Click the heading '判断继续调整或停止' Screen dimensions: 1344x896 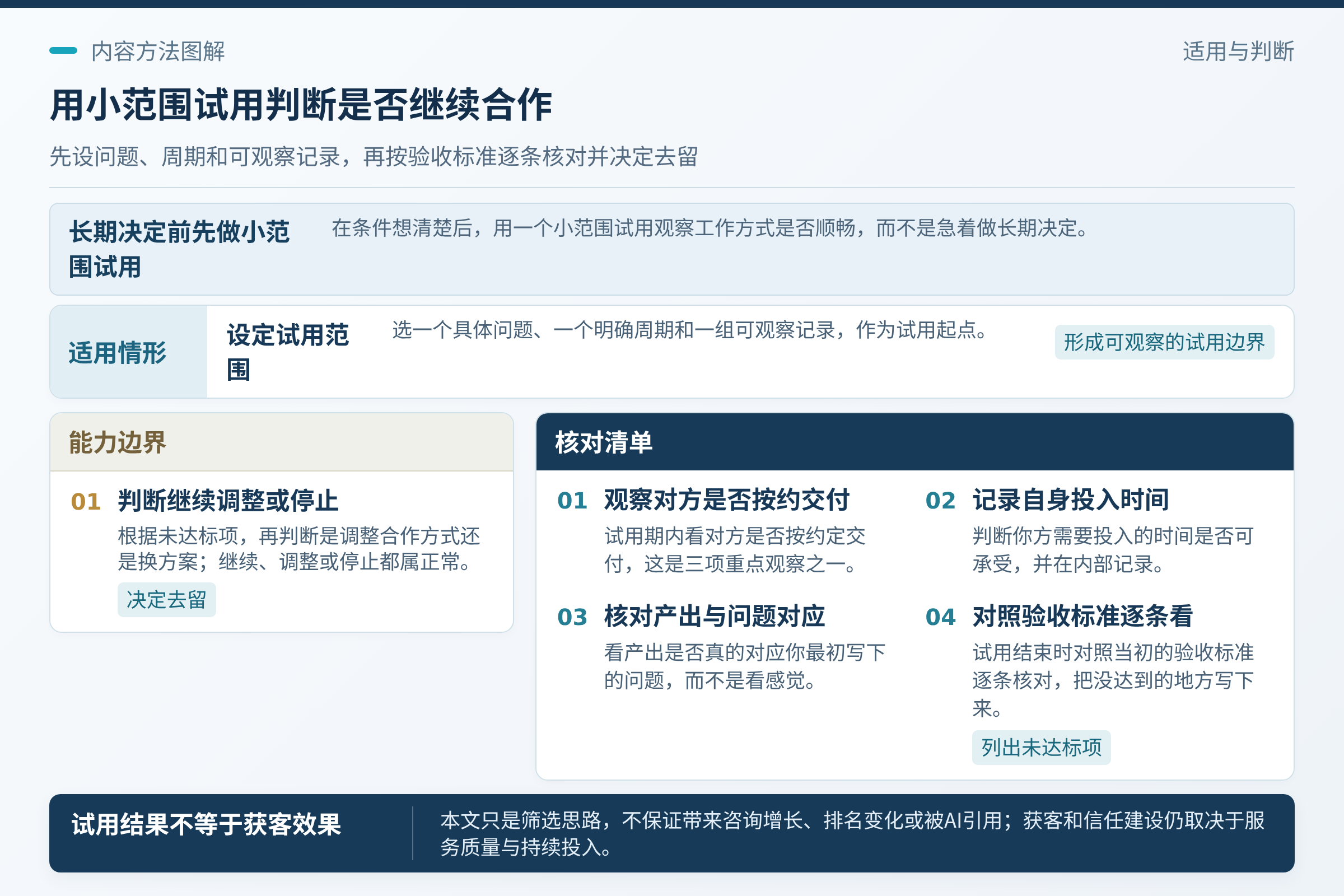tap(228, 501)
